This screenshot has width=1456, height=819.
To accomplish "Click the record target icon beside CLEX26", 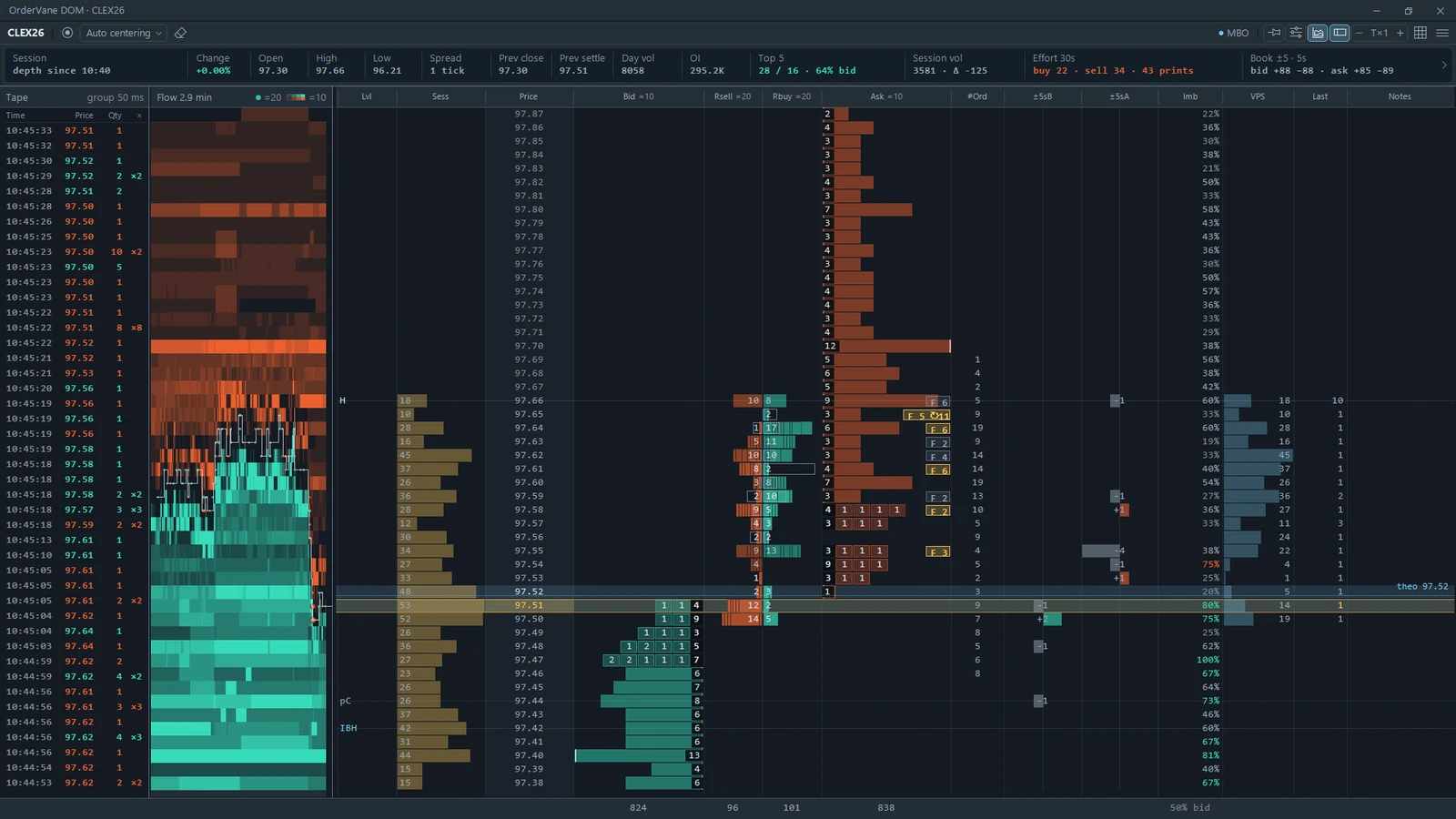I will coord(67,33).
